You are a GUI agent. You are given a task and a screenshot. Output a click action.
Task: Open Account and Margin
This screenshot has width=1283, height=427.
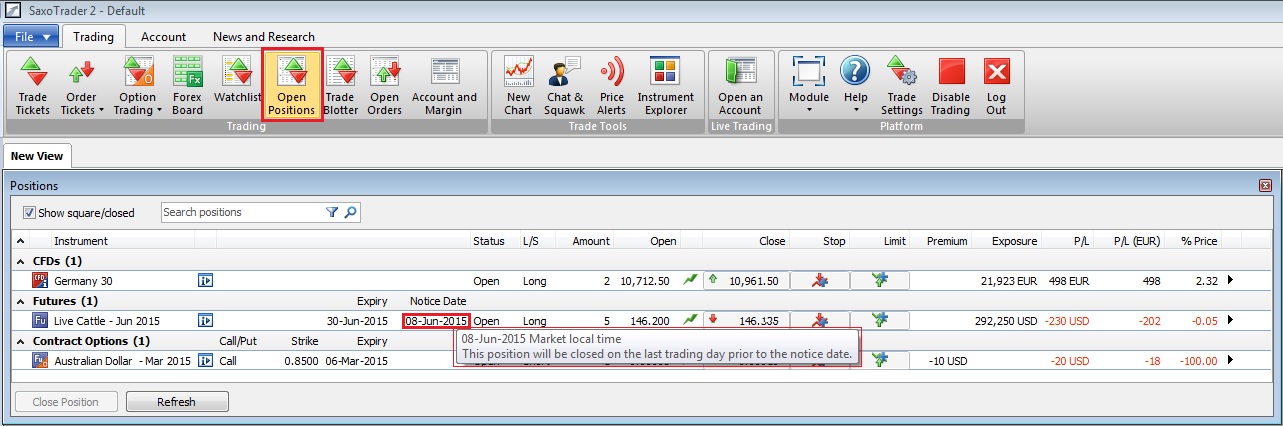tap(444, 86)
